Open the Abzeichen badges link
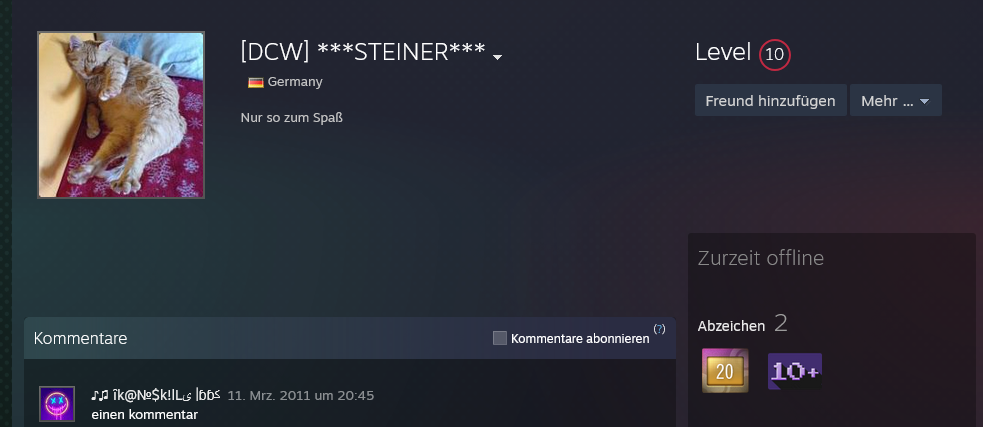Viewport: 983px width, 427px height. pyautogui.click(x=731, y=326)
